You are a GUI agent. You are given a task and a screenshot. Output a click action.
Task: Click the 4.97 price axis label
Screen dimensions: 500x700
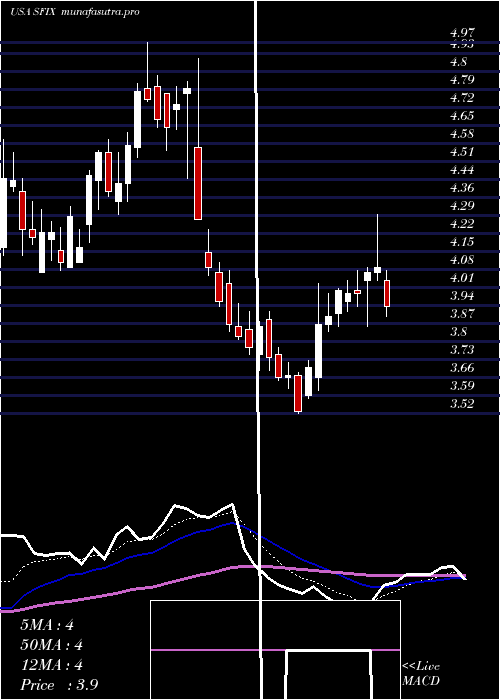click(462, 32)
